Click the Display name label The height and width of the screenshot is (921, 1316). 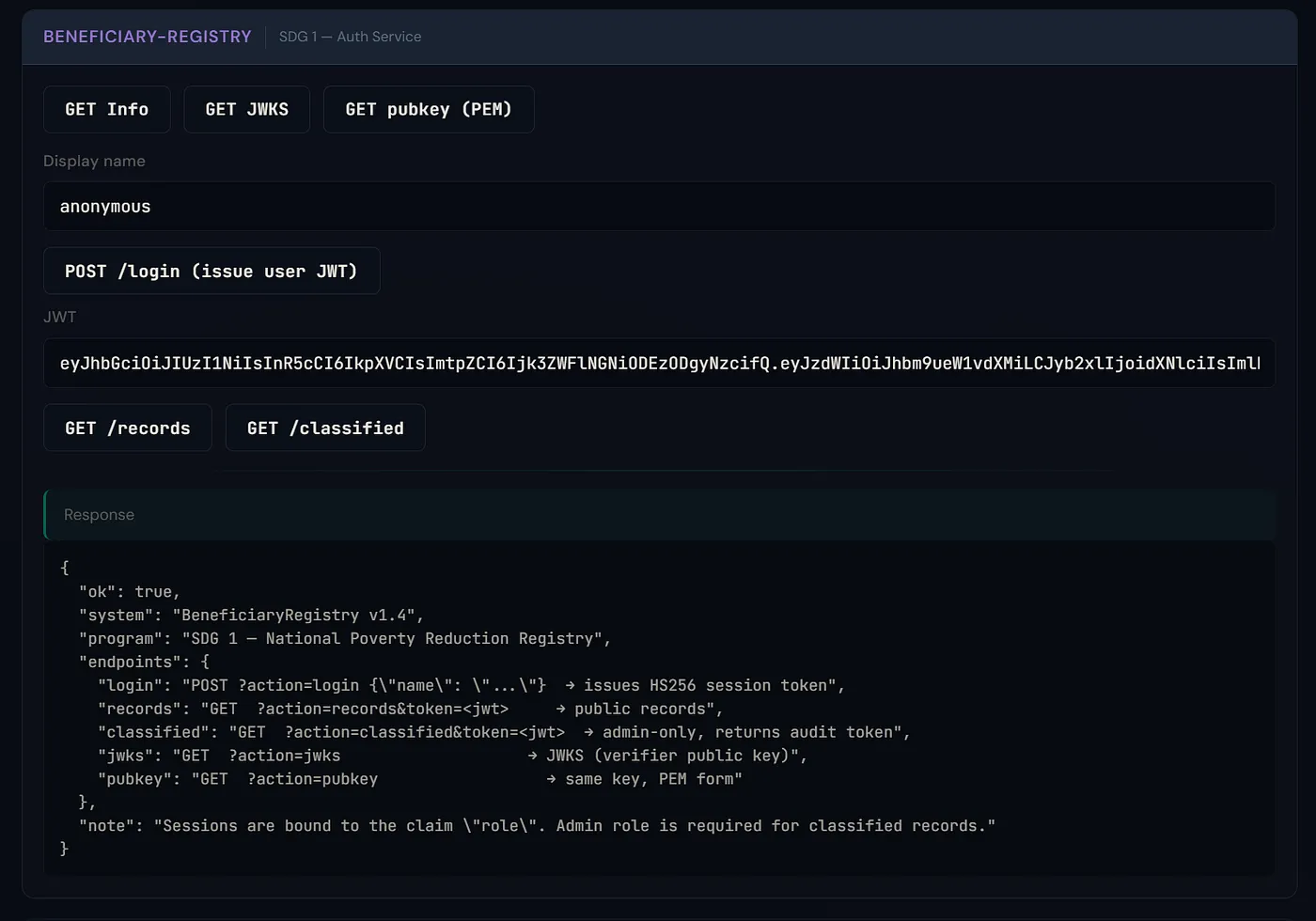click(94, 161)
